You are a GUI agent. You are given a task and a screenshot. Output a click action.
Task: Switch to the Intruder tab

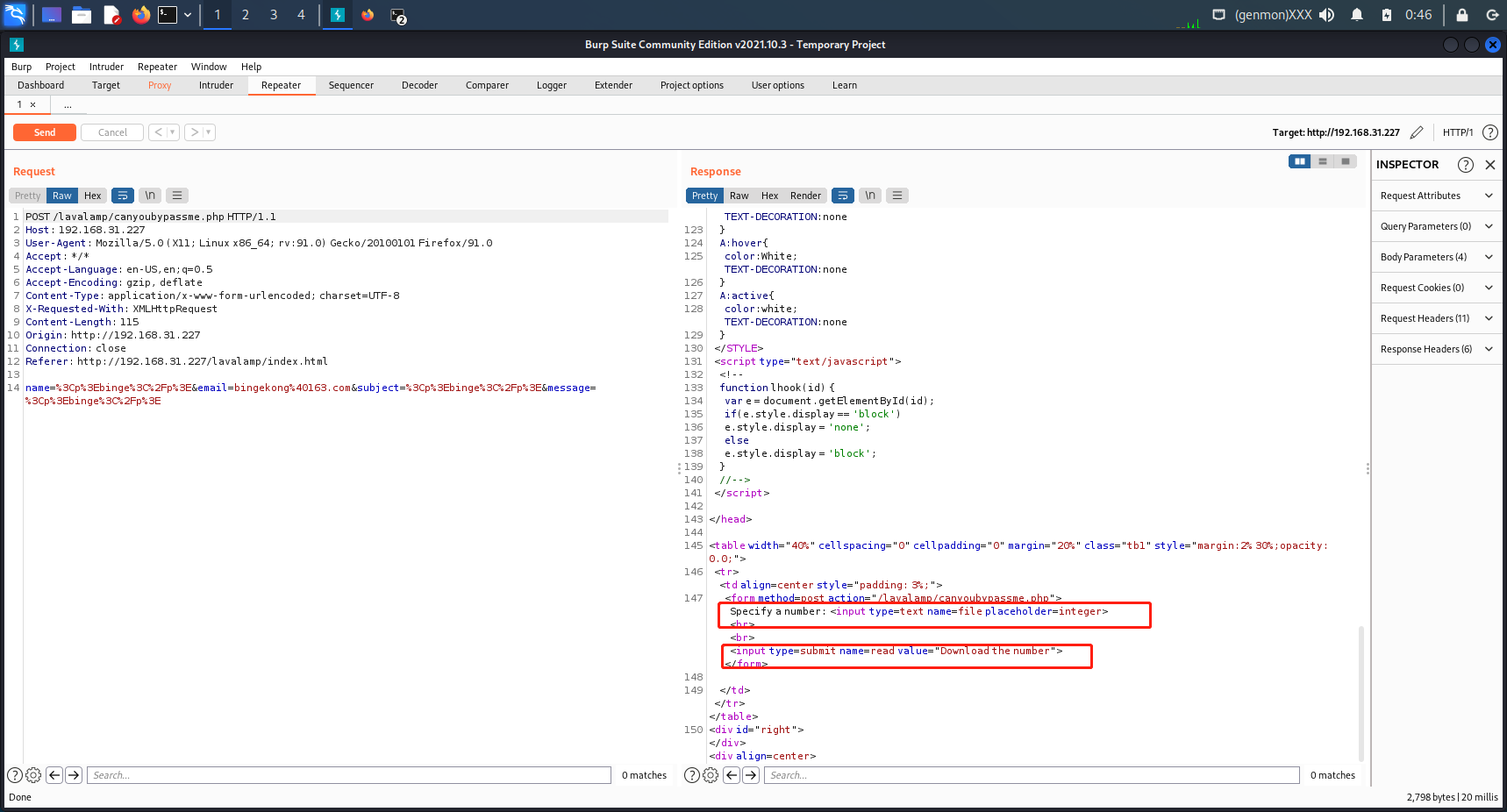click(x=216, y=85)
